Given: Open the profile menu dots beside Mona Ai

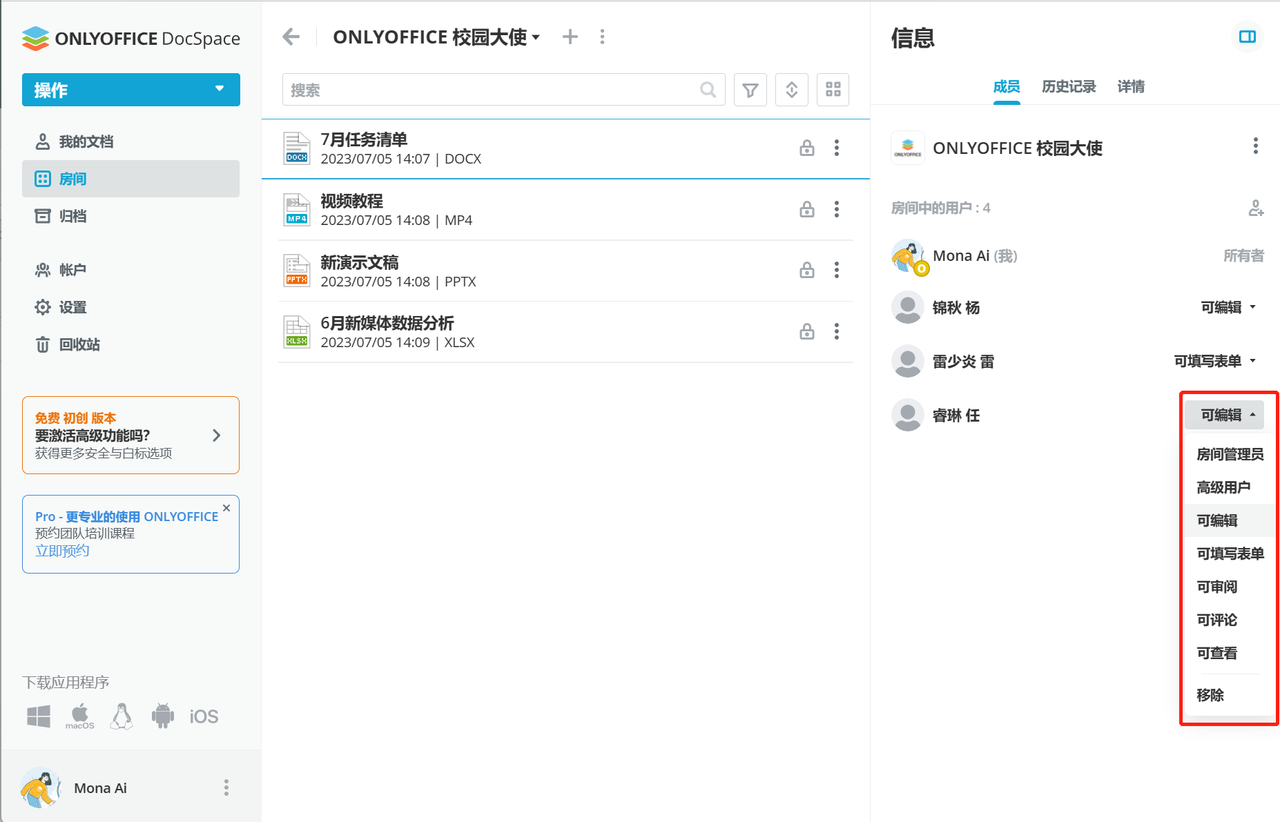Looking at the screenshot, I should click(226, 788).
